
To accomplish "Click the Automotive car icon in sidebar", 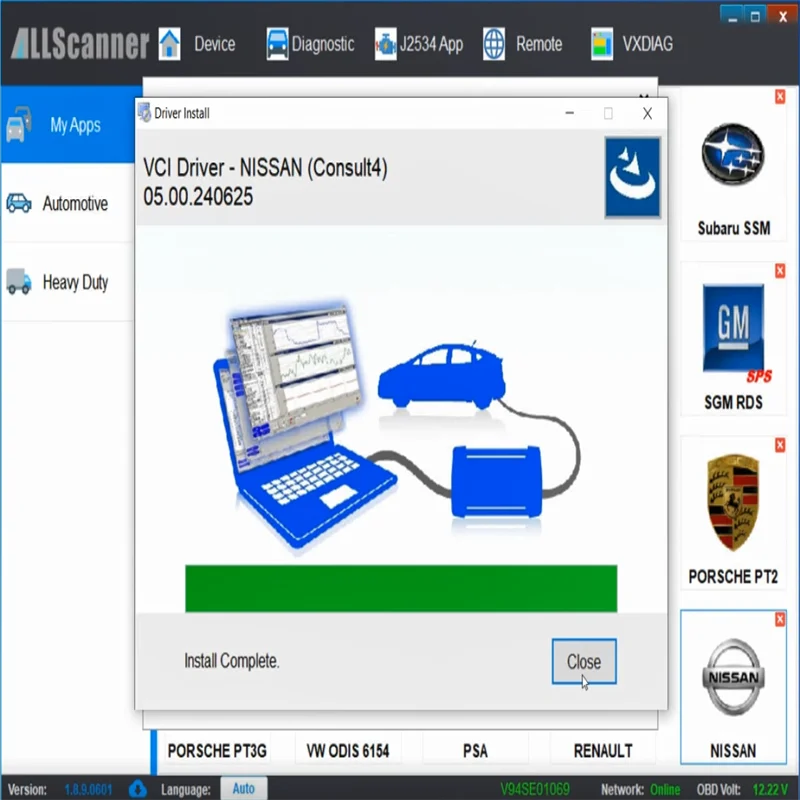I will (x=19, y=203).
